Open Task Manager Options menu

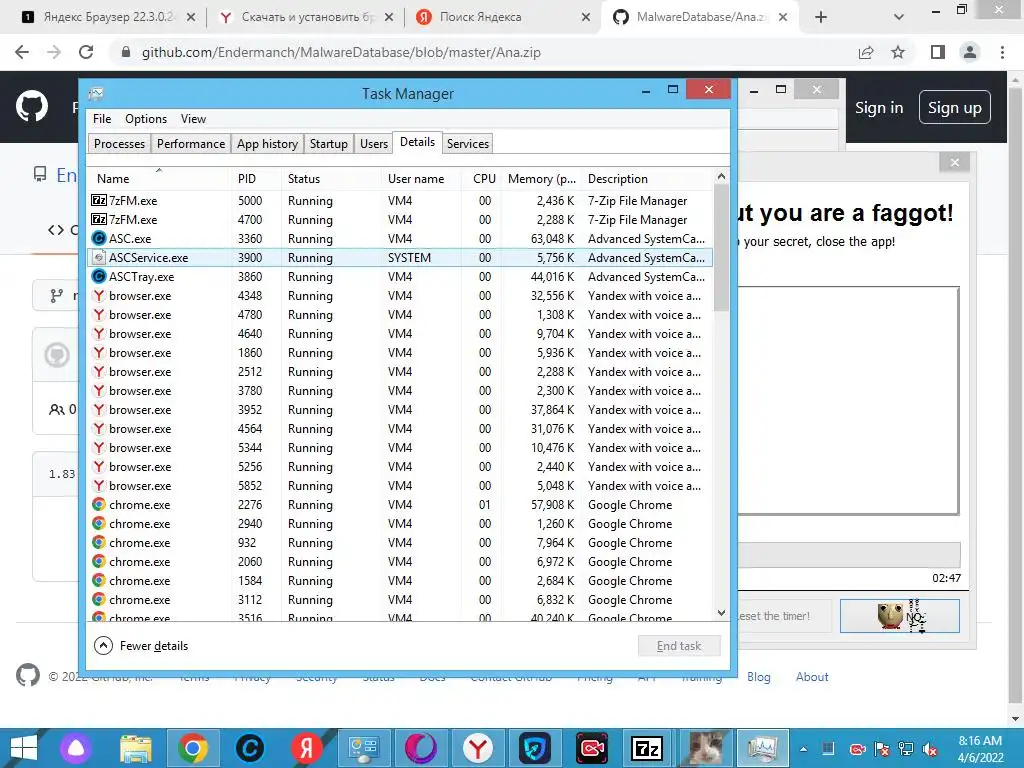(x=146, y=119)
